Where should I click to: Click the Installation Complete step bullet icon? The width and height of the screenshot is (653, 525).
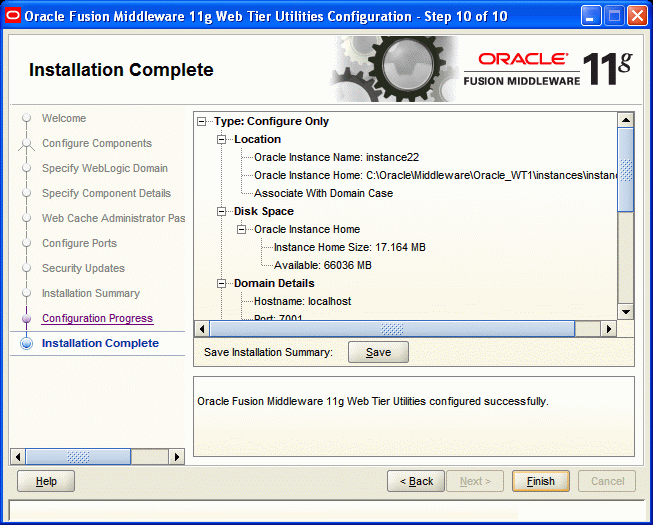point(27,343)
